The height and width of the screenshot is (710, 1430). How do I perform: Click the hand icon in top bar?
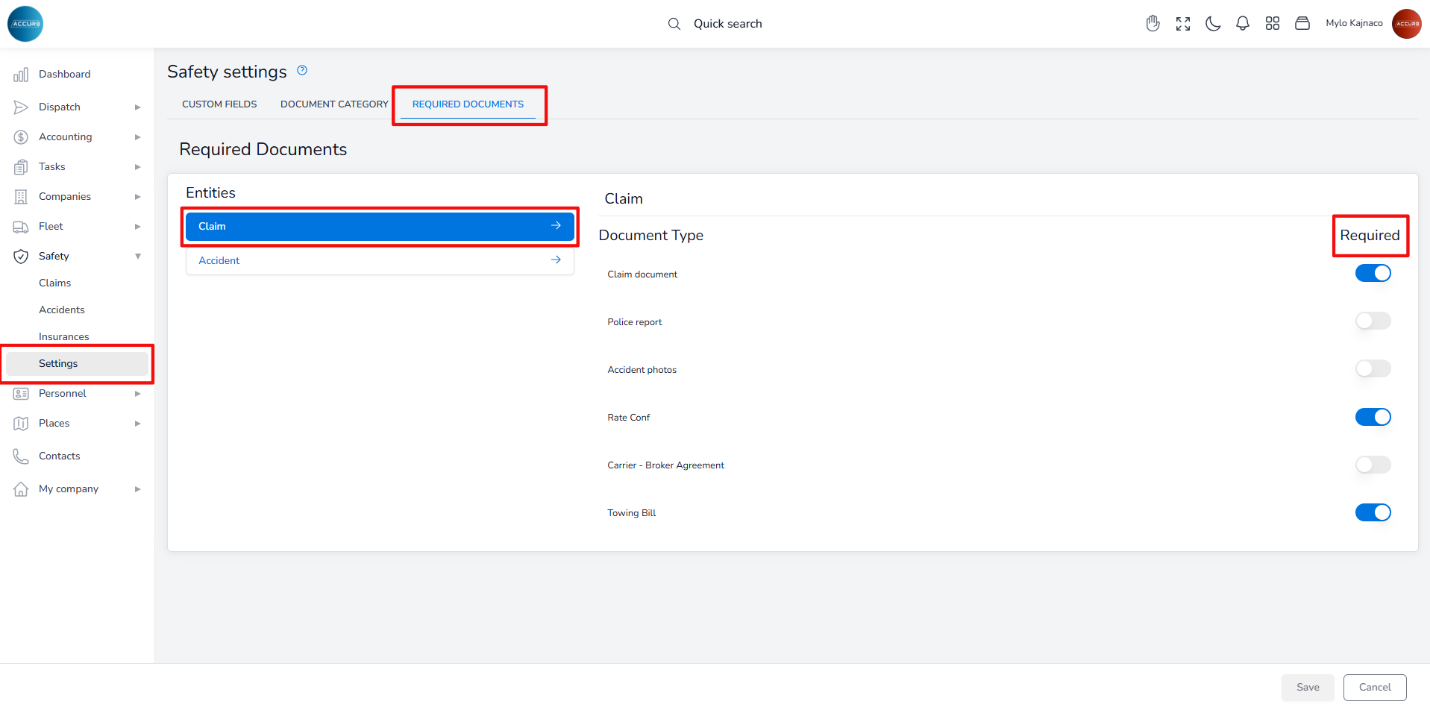pos(1153,24)
